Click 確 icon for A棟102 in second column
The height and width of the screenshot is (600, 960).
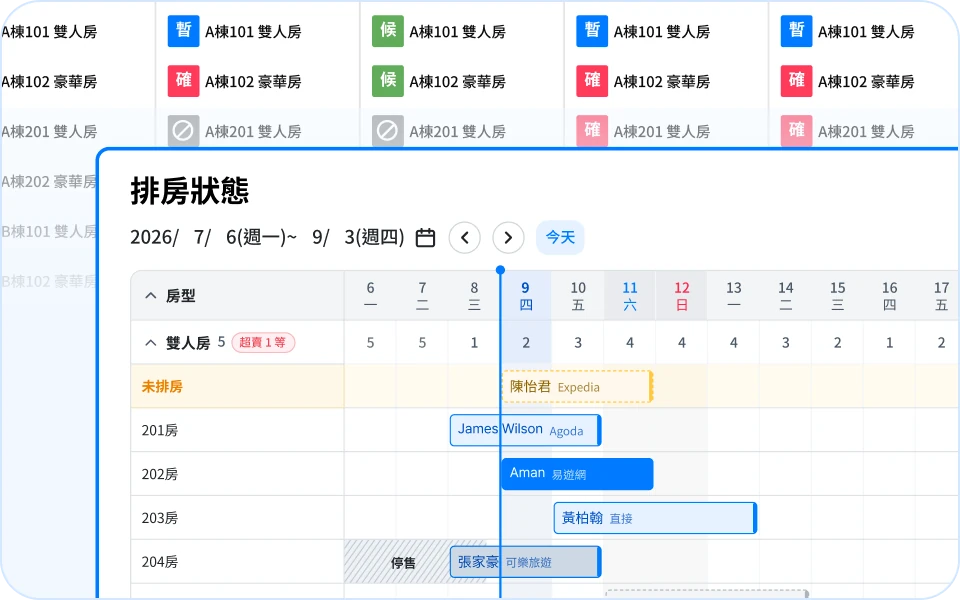[x=184, y=81]
